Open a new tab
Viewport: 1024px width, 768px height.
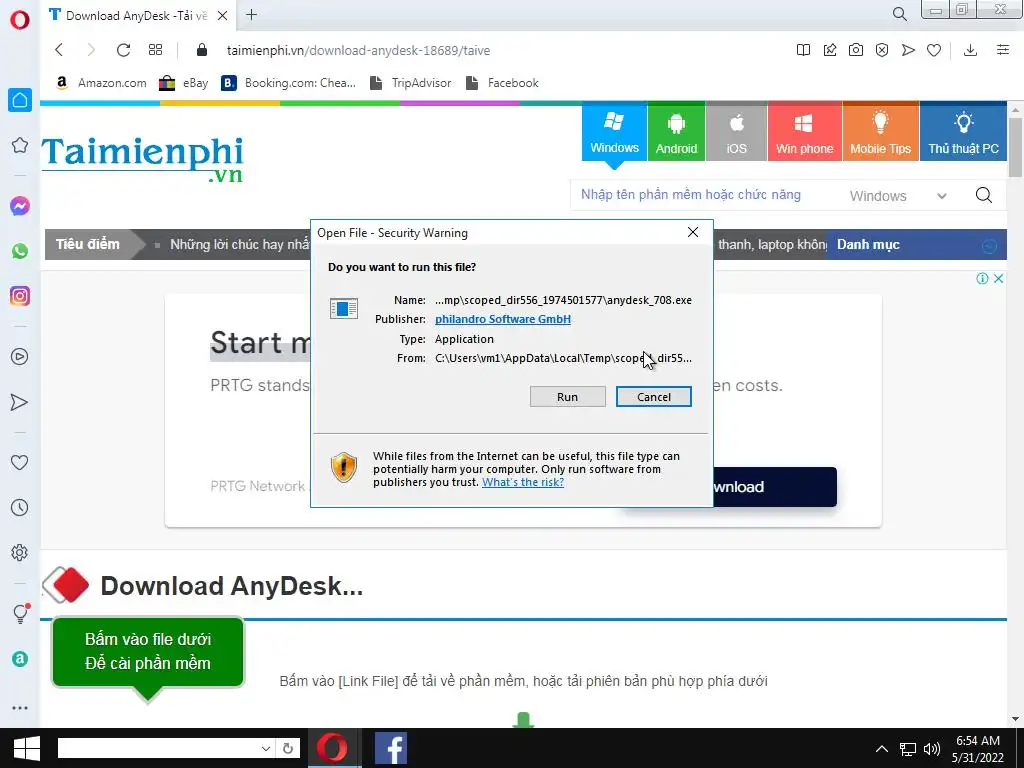click(x=251, y=14)
